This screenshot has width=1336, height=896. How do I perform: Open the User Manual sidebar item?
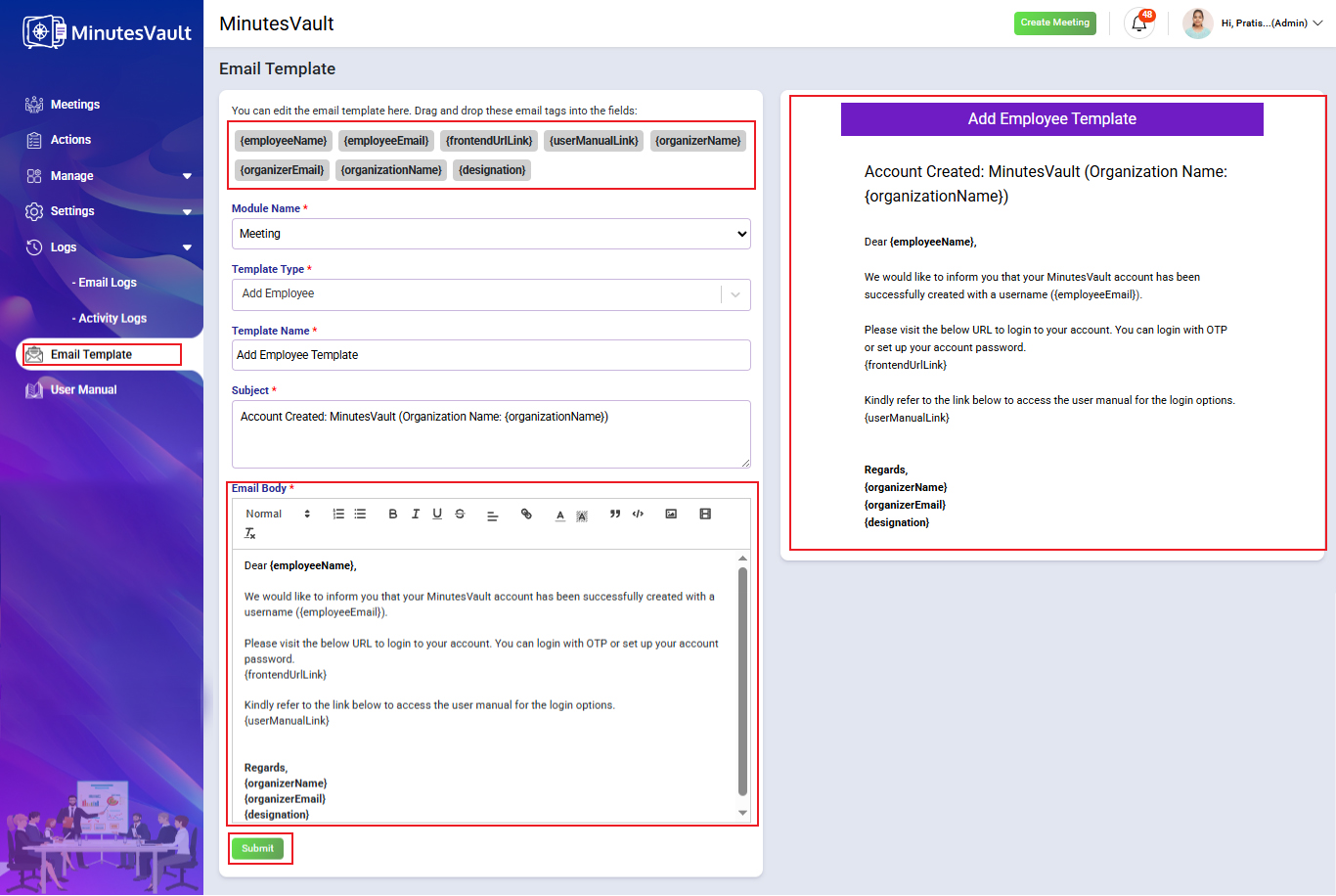pos(83,390)
